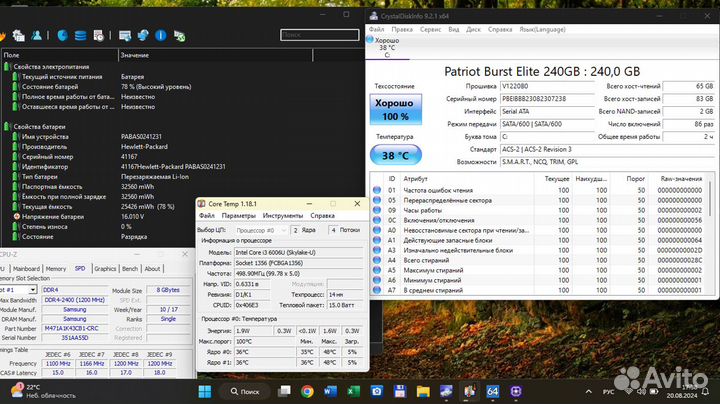Click the volume speaker icon in system tray
The image size is (720, 404).
(641, 392)
